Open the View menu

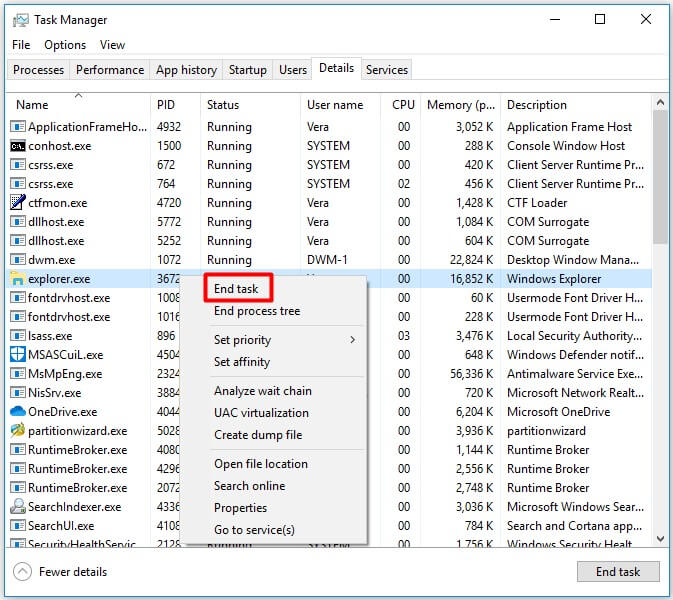click(x=112, y=45)
